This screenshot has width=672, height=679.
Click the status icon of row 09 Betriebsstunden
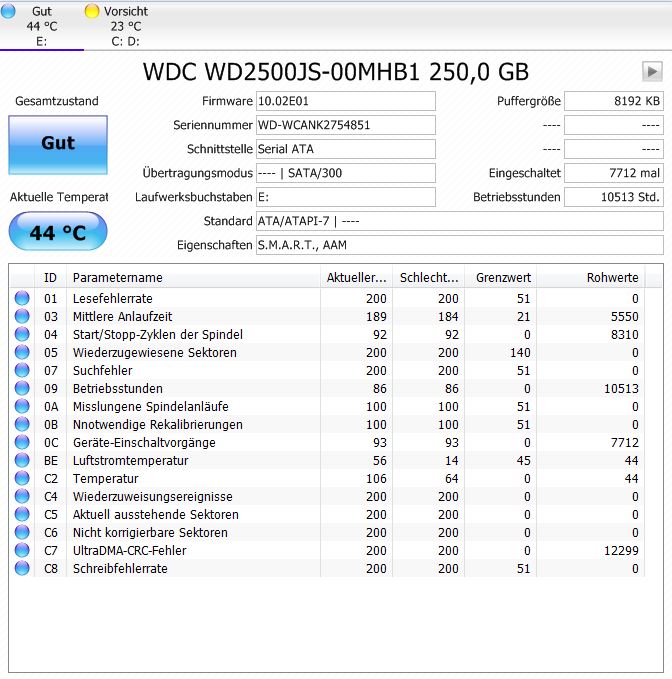point(22,388)
